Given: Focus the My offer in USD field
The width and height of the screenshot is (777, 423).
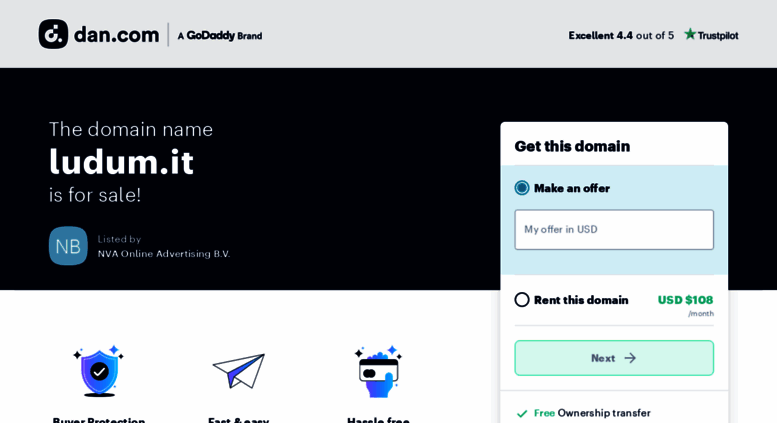Looking at the screenshot, I should (x=614, y=229).
